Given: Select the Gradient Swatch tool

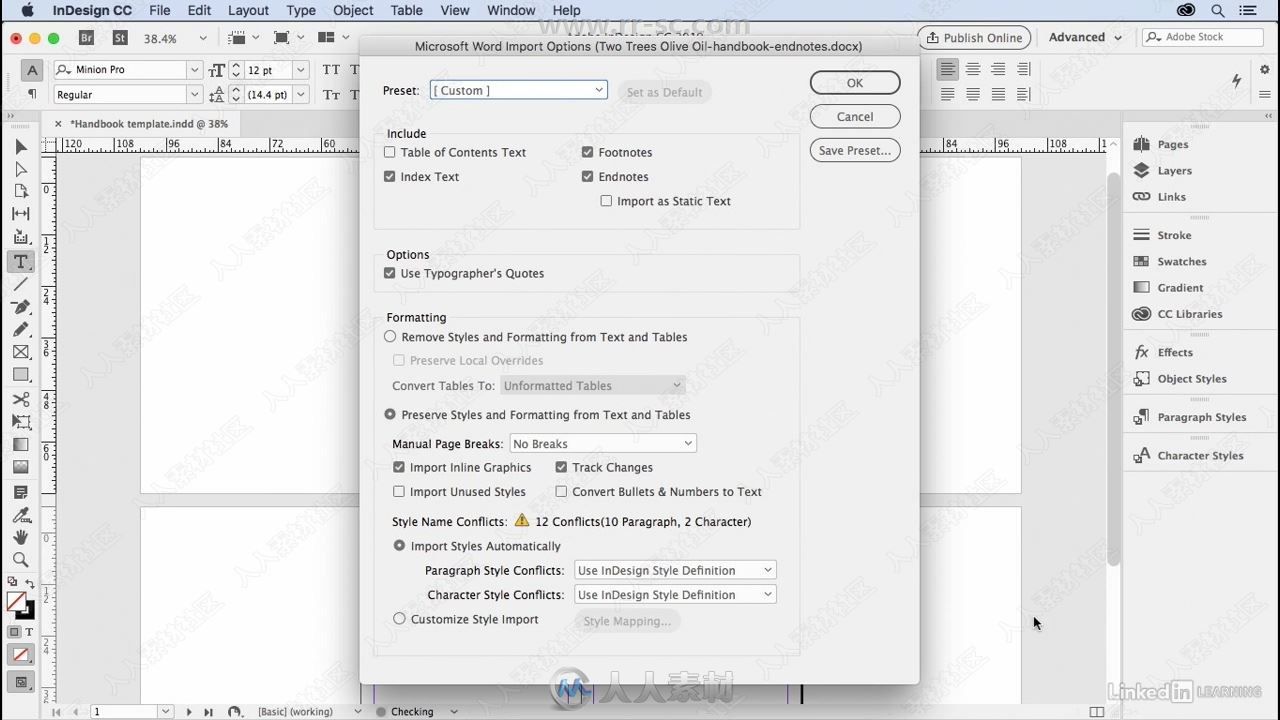Looking at the screenshot, I should (20, 444).
